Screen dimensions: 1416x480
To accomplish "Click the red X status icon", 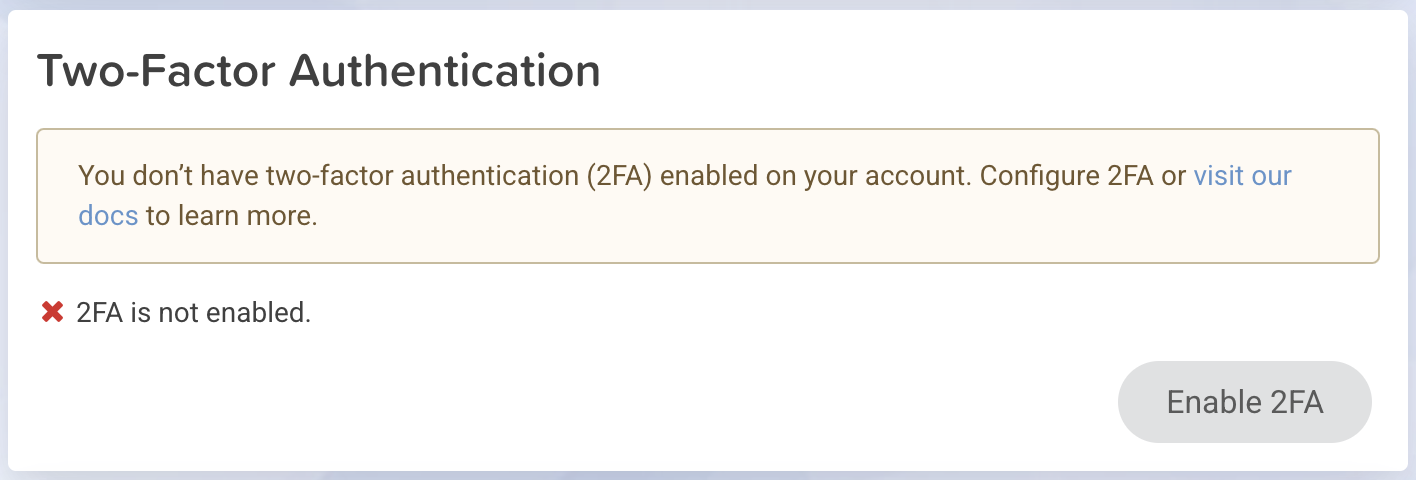I will click(x=52, y=313).
